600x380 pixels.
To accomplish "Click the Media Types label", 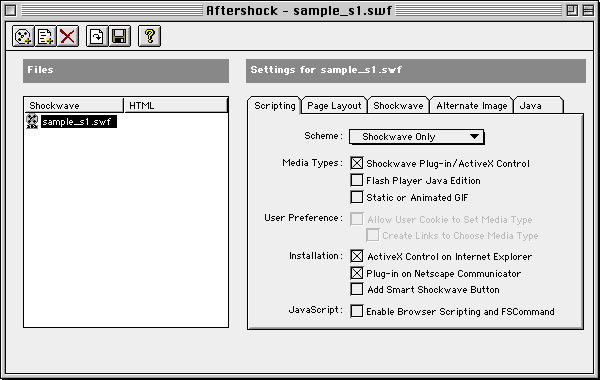I will (x=312, y=163).
